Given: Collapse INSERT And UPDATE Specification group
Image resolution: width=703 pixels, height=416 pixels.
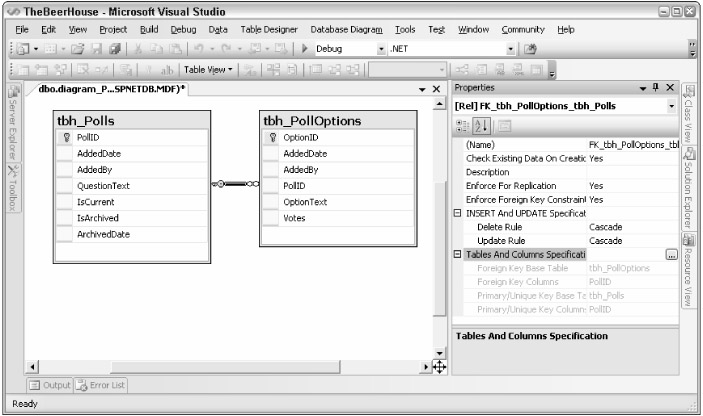Looking at the screenshot, I should [458, 213].
